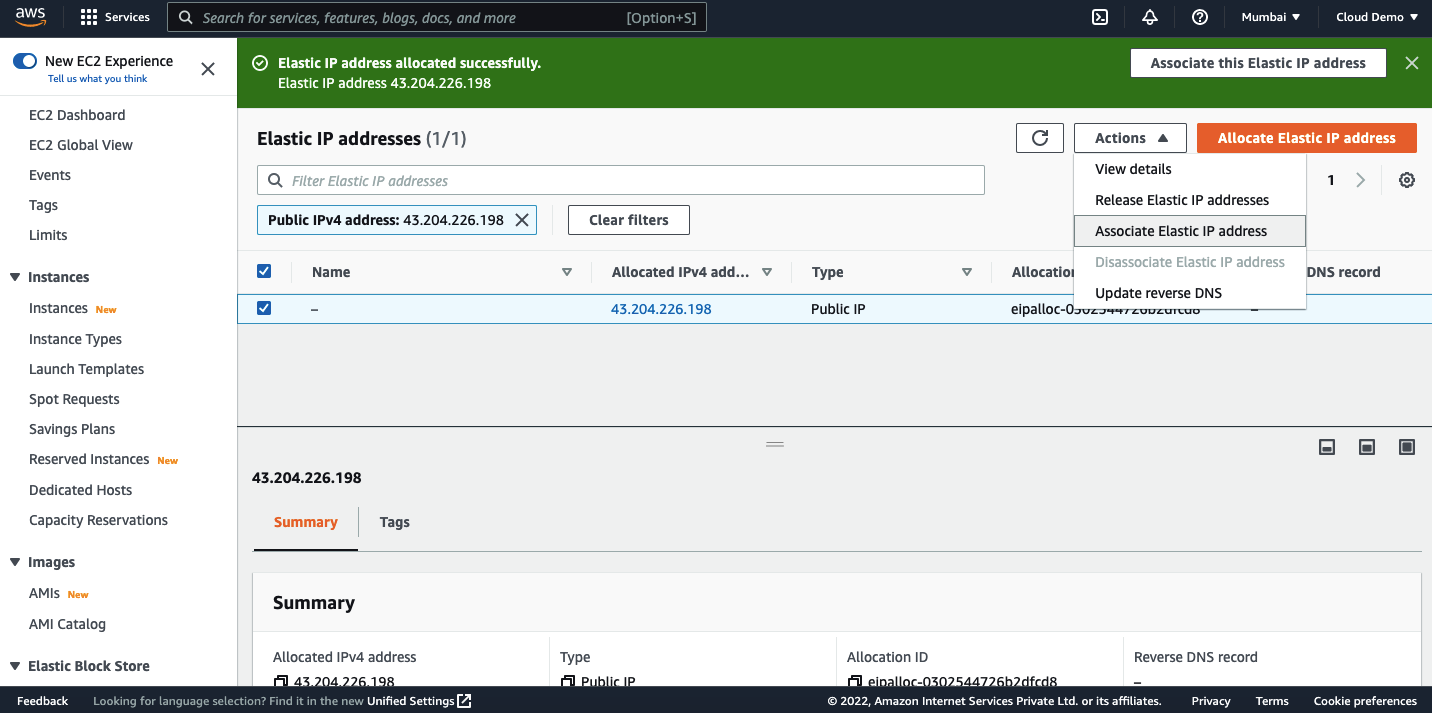The height and width of the screenshot is (713, 1432).
Task: Launch CloudShell terminal icon in top bar
Action: [1099, 17]
